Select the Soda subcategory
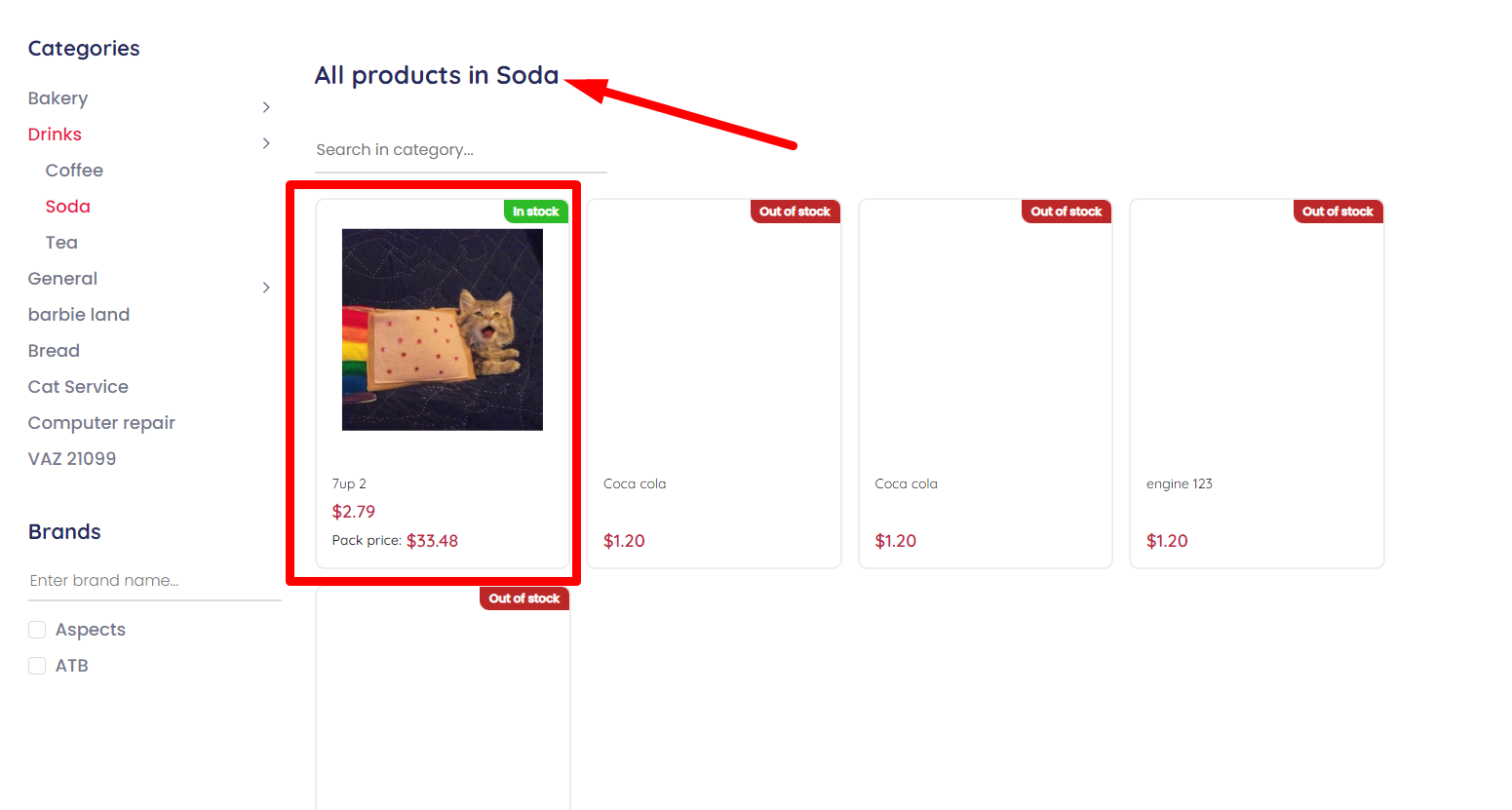Screen dimensions: 1512x810 point(67,207)
